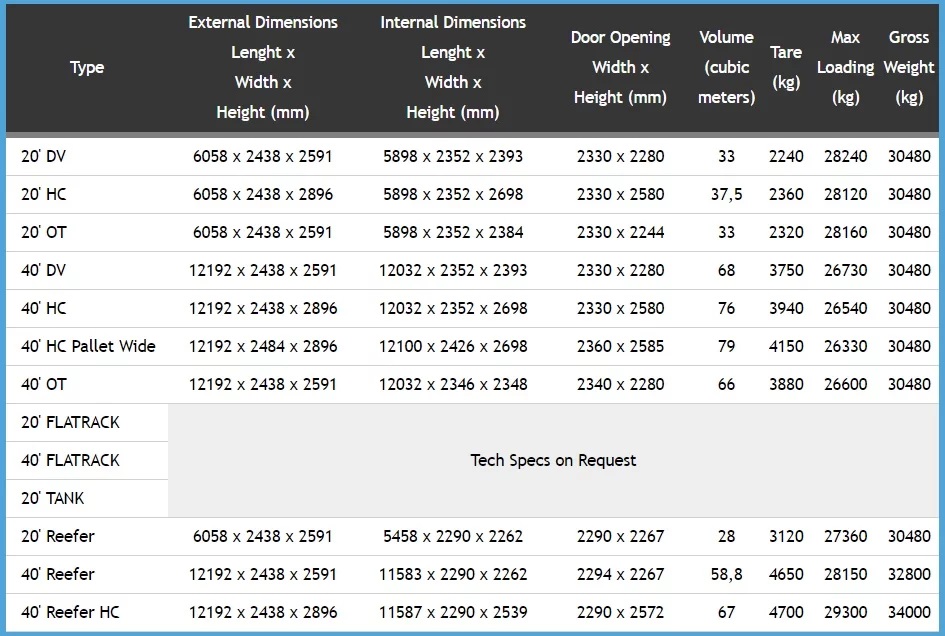Screen dimensions: 945x636
Task: Click the 37,5 volume value
Action: click(x=726, y=194)
